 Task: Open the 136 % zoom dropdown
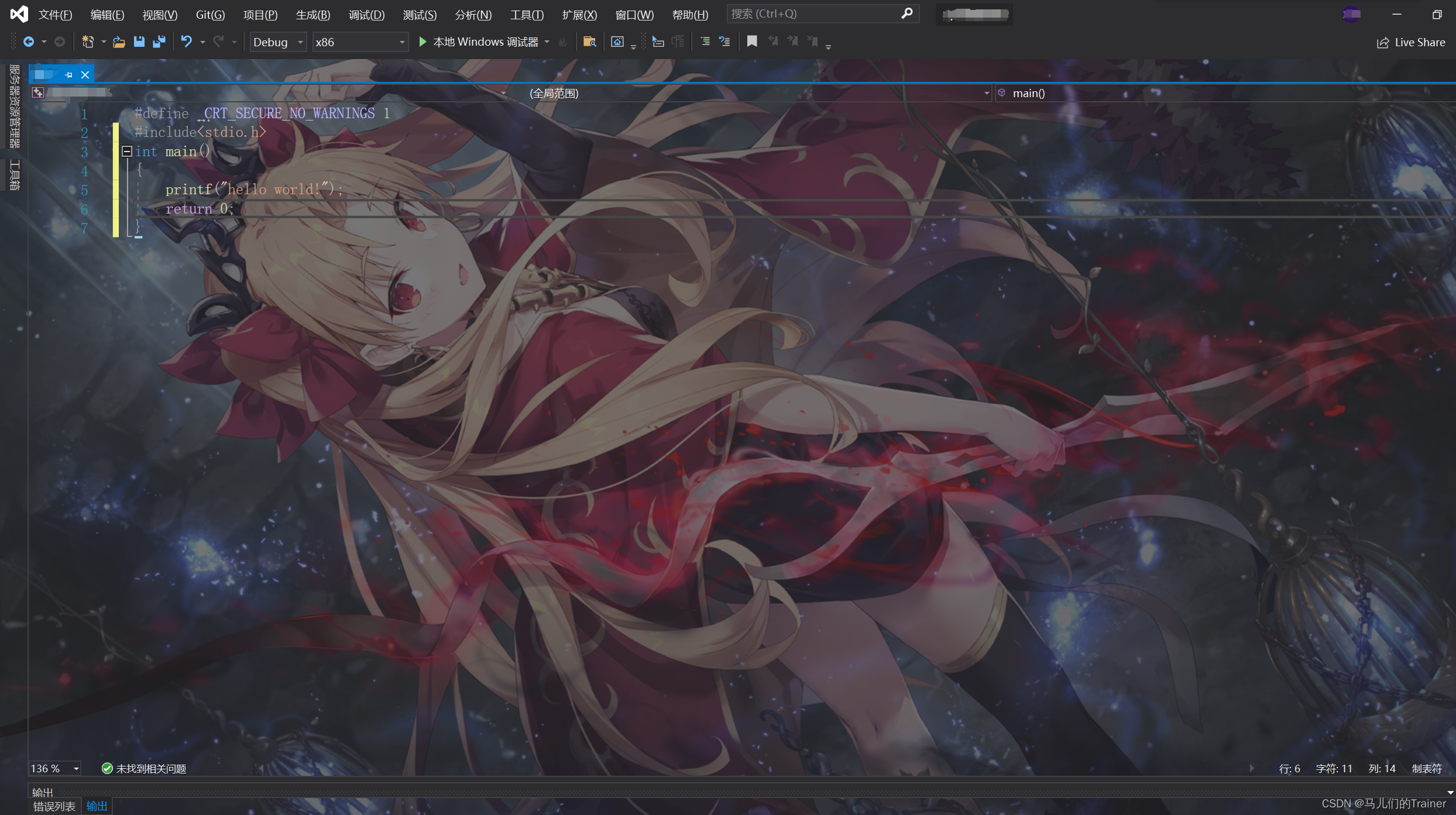pos(55,769)
